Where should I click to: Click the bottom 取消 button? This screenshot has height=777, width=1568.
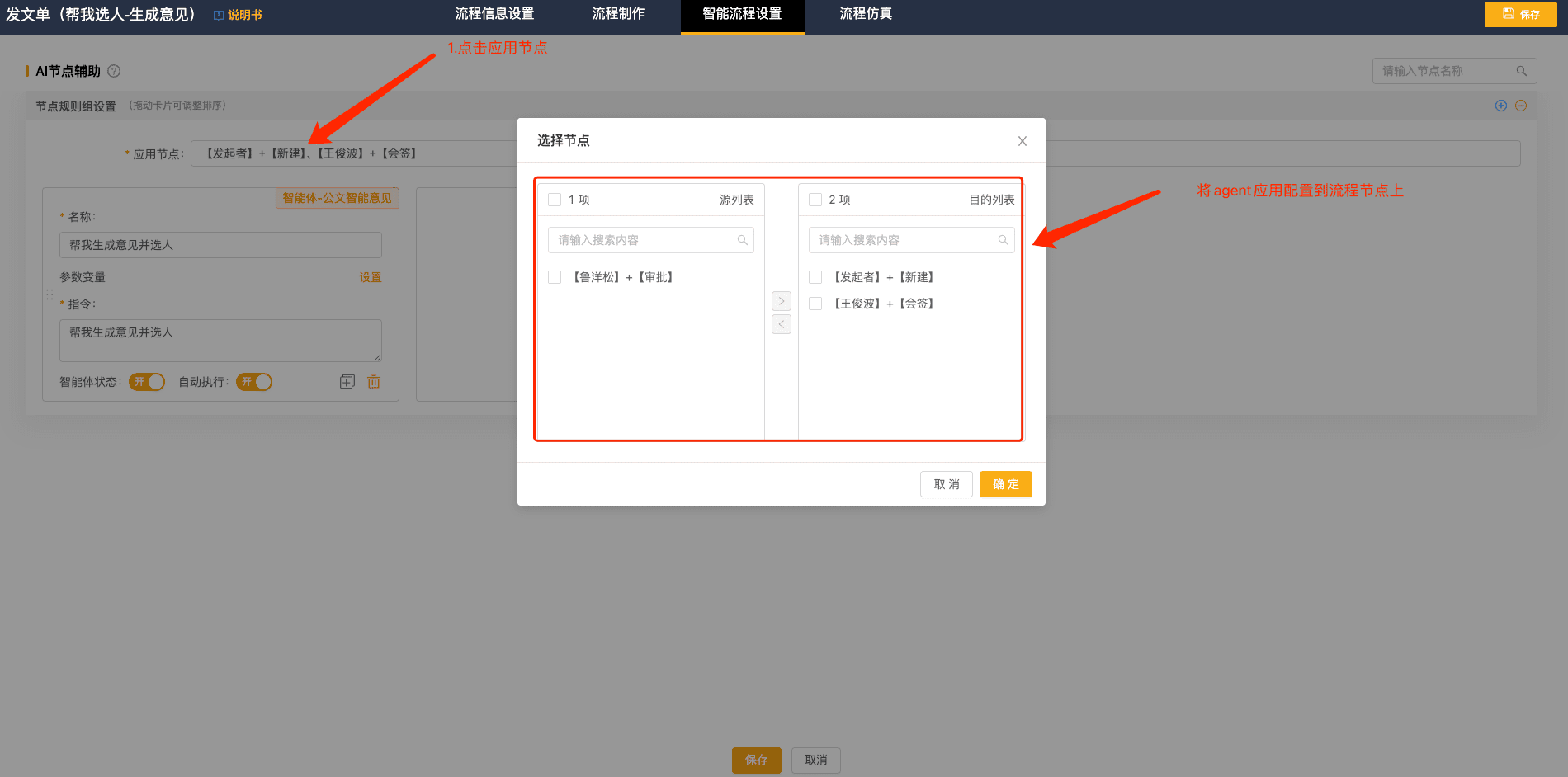(816, 761)
